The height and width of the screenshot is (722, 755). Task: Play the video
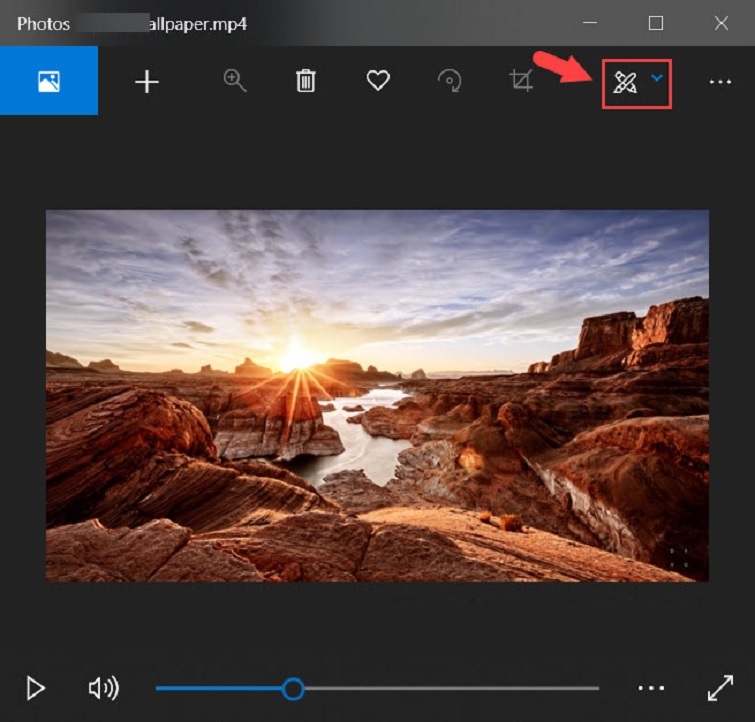pyautogui.click(x=36, y=688)
